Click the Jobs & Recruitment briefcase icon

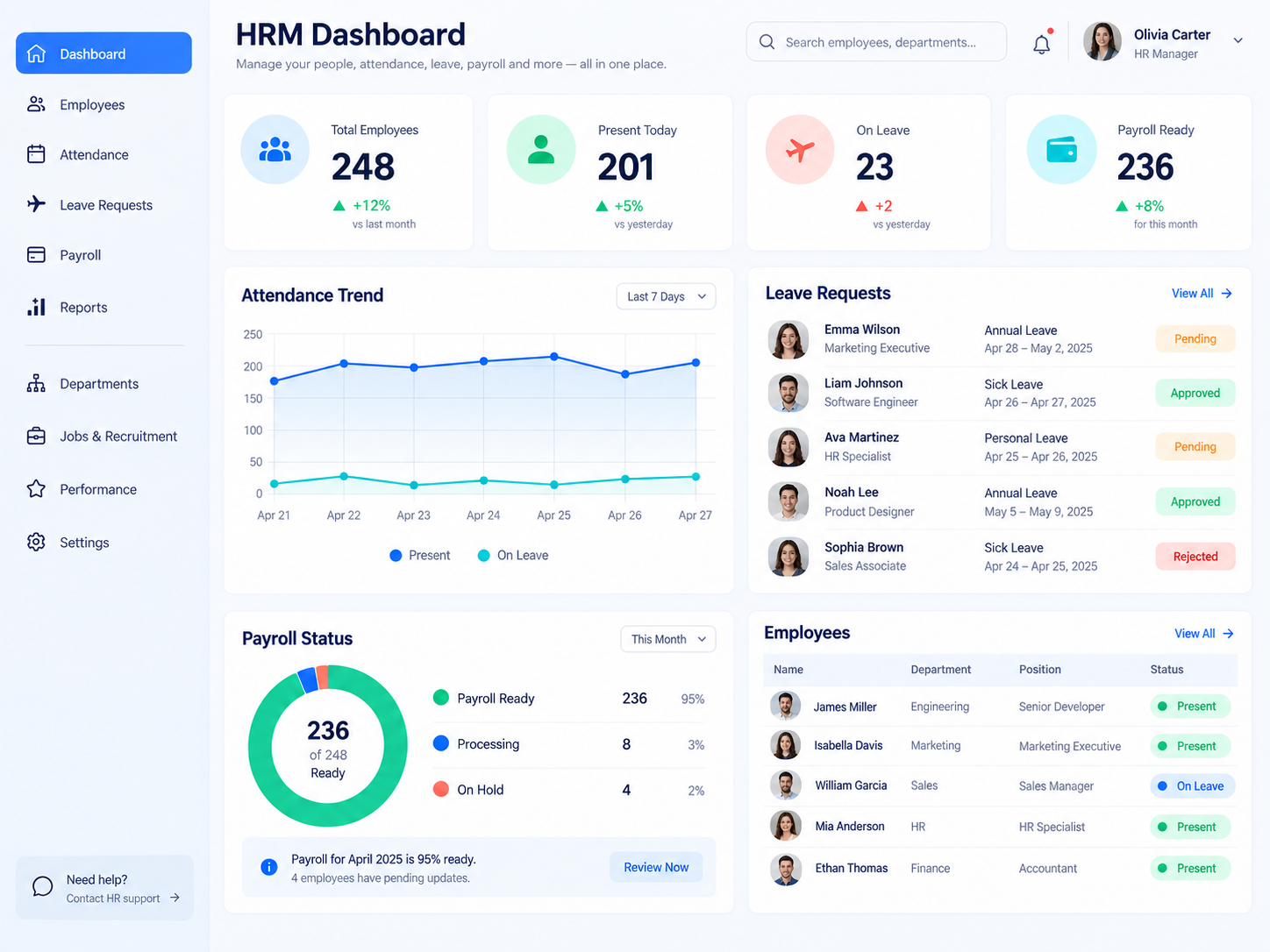pyautogui.click(x=36, y=436)
